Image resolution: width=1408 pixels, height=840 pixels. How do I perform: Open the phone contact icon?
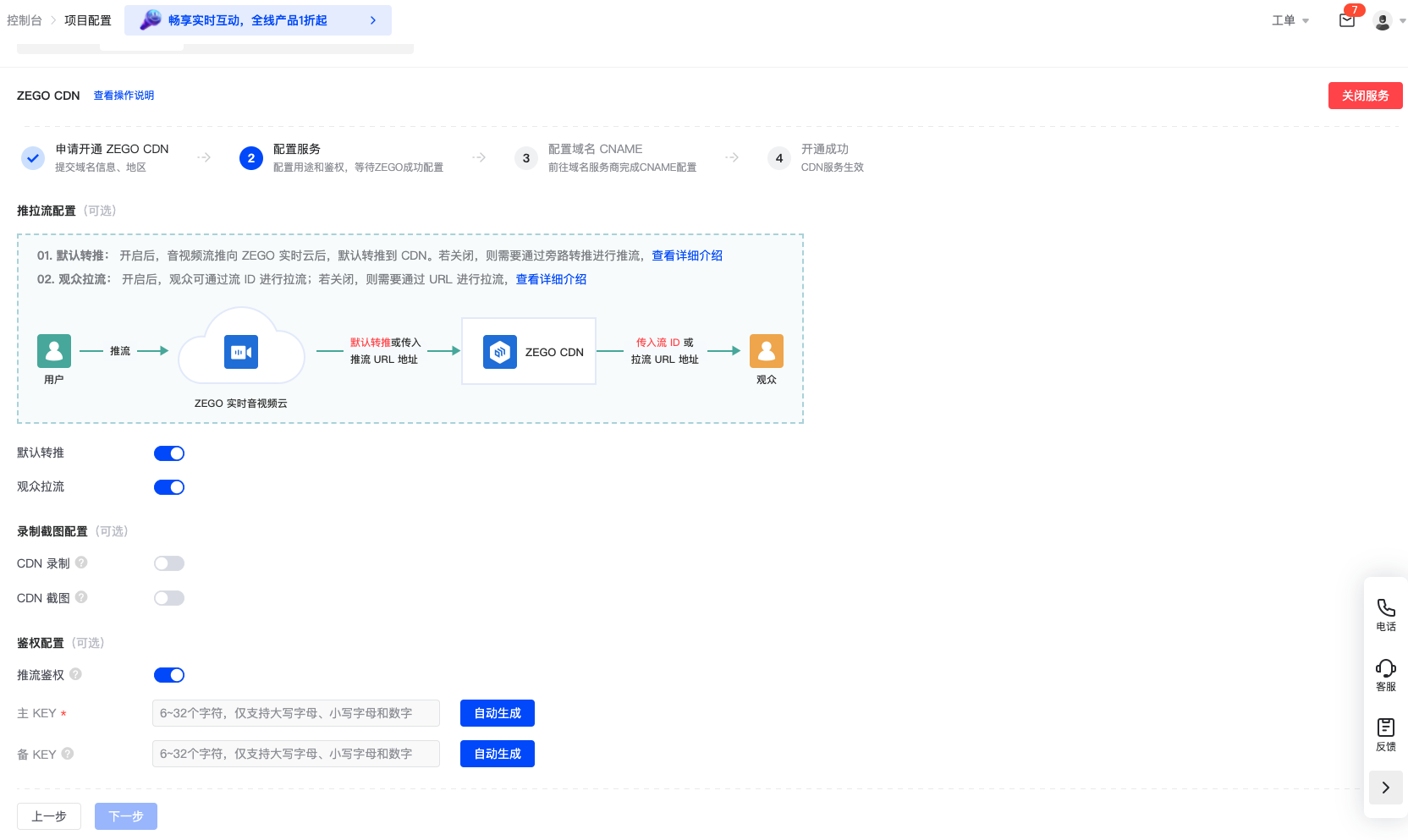1385,608
